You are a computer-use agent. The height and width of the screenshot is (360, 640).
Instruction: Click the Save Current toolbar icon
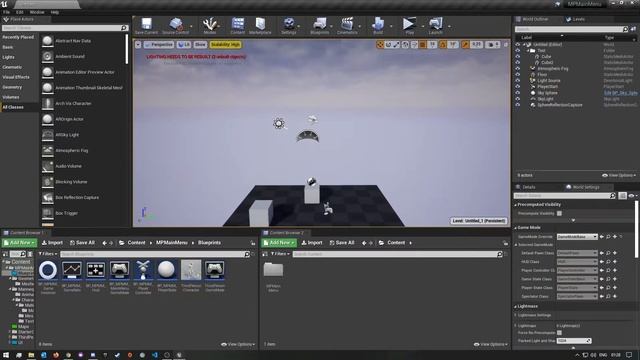(146, 26)
